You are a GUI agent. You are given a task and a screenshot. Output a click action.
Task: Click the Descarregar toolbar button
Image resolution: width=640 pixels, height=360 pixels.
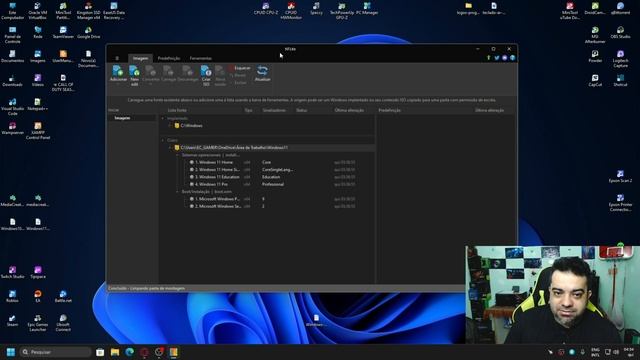point(187,74)
